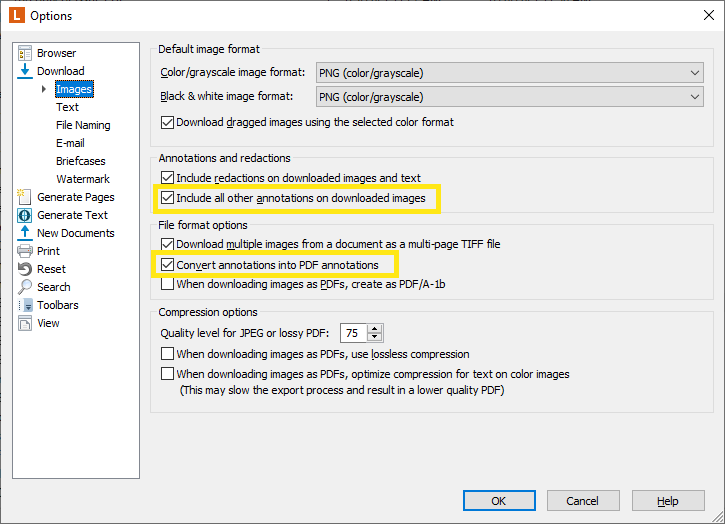Viewport: 725px width, 524px height.
Task: Click the Help button
Action: coord(668,501)
